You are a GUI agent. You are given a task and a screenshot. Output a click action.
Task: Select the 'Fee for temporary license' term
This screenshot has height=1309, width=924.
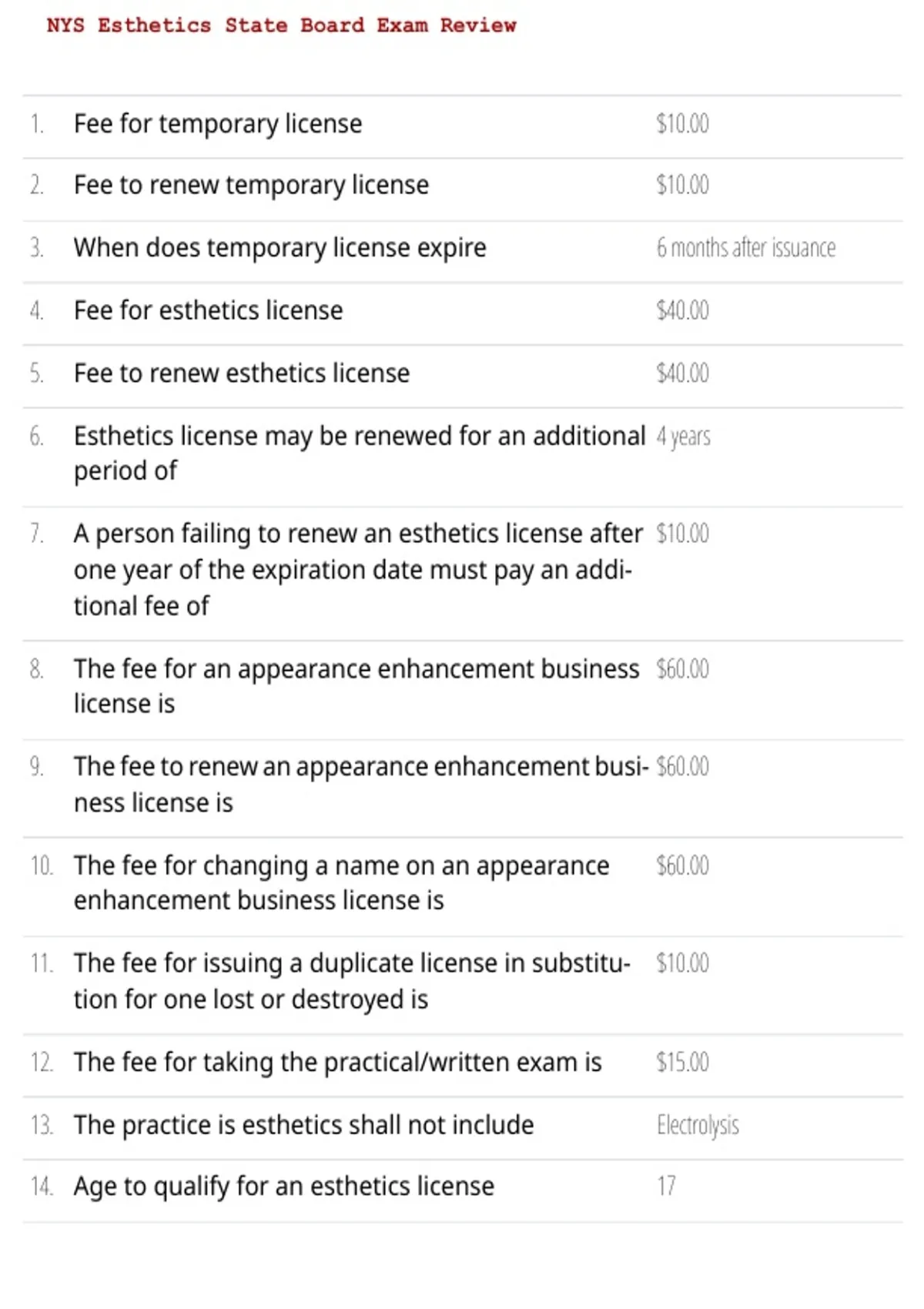(218, 124)
